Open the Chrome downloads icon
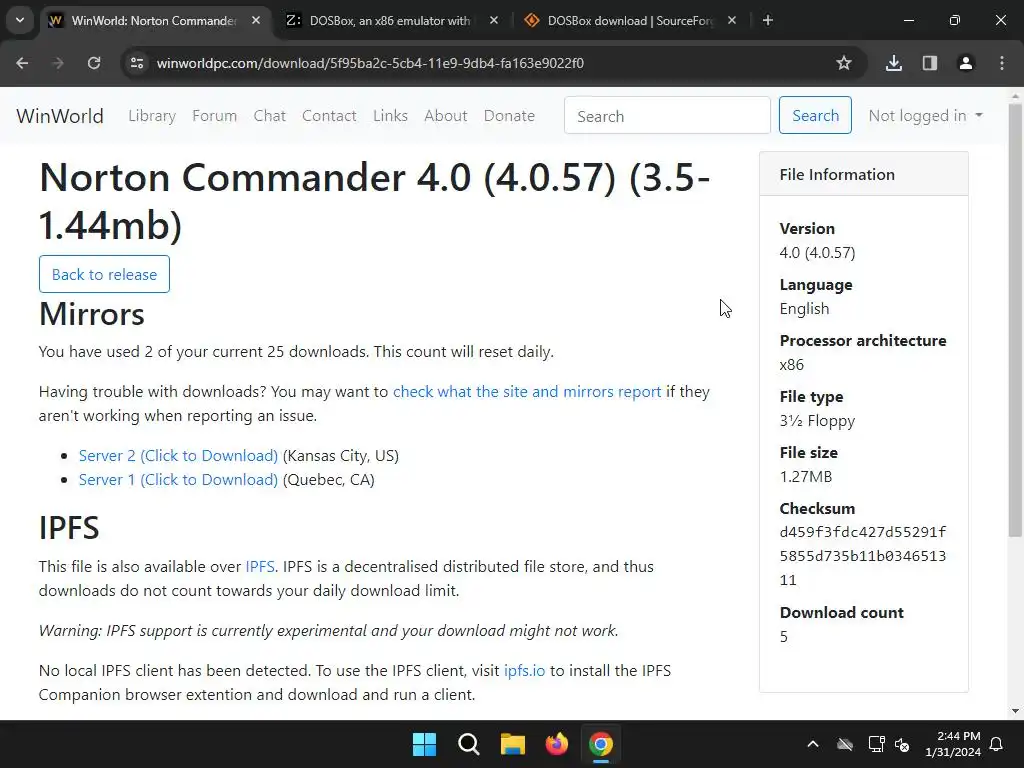Screen dimensions: 1024x768 [893, 63]
